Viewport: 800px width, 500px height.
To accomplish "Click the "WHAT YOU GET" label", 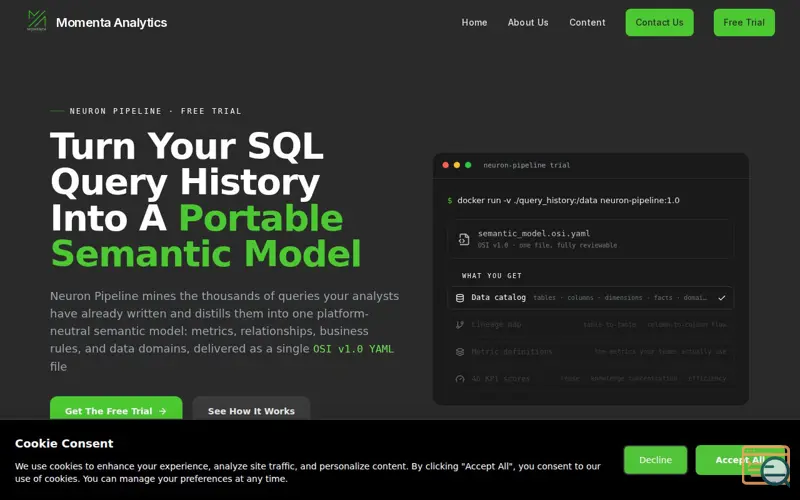I will 491,276.
